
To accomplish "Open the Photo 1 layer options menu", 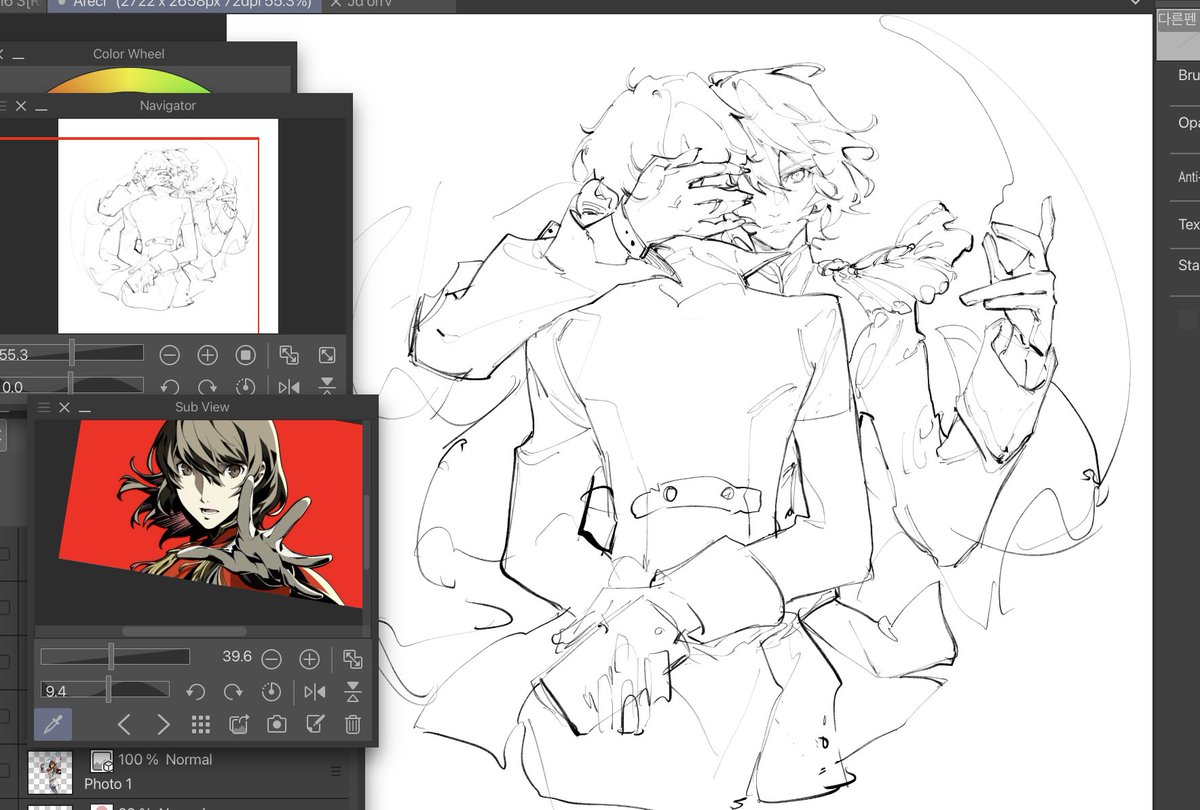I will click(336, 770).
